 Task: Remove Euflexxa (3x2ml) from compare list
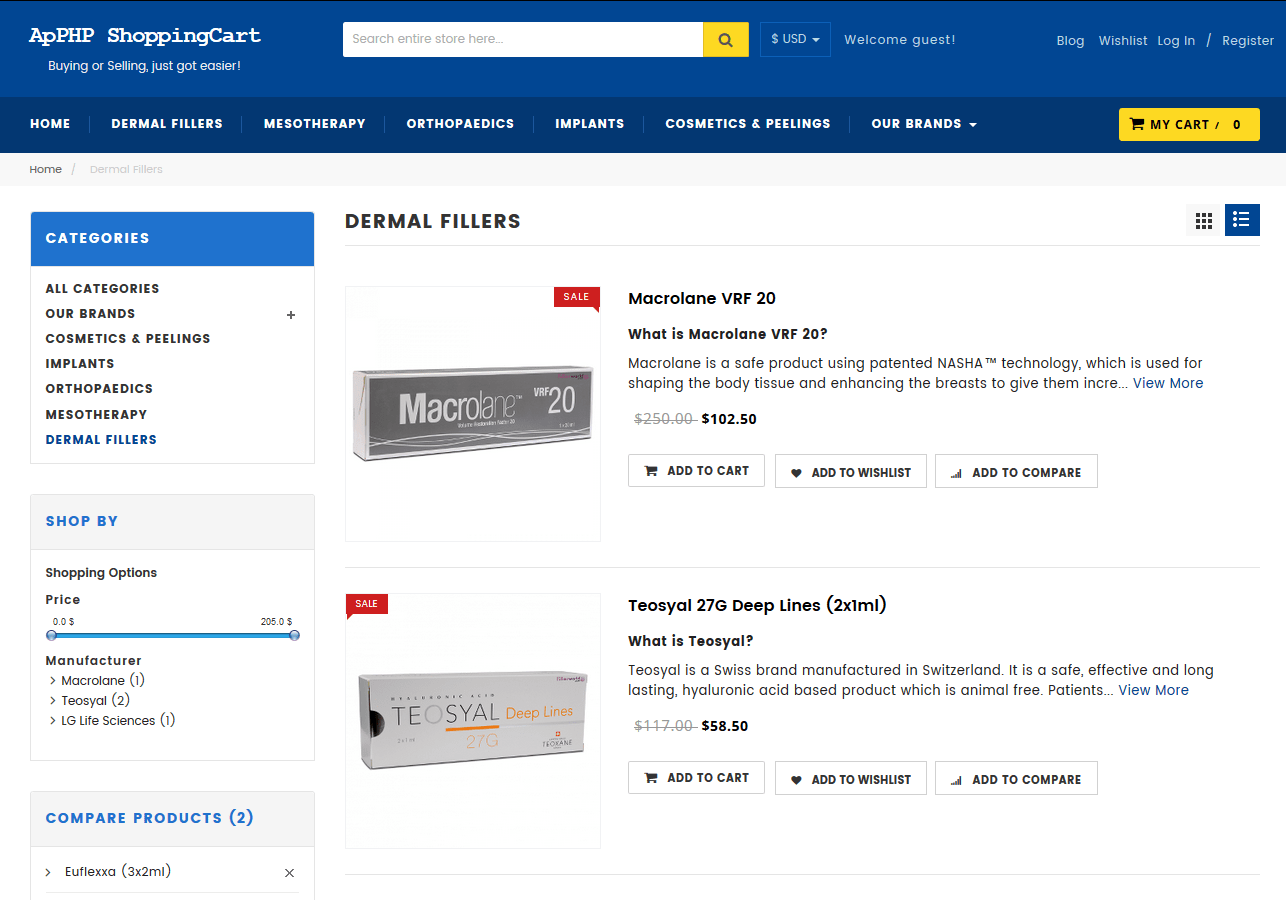(289, 873)
